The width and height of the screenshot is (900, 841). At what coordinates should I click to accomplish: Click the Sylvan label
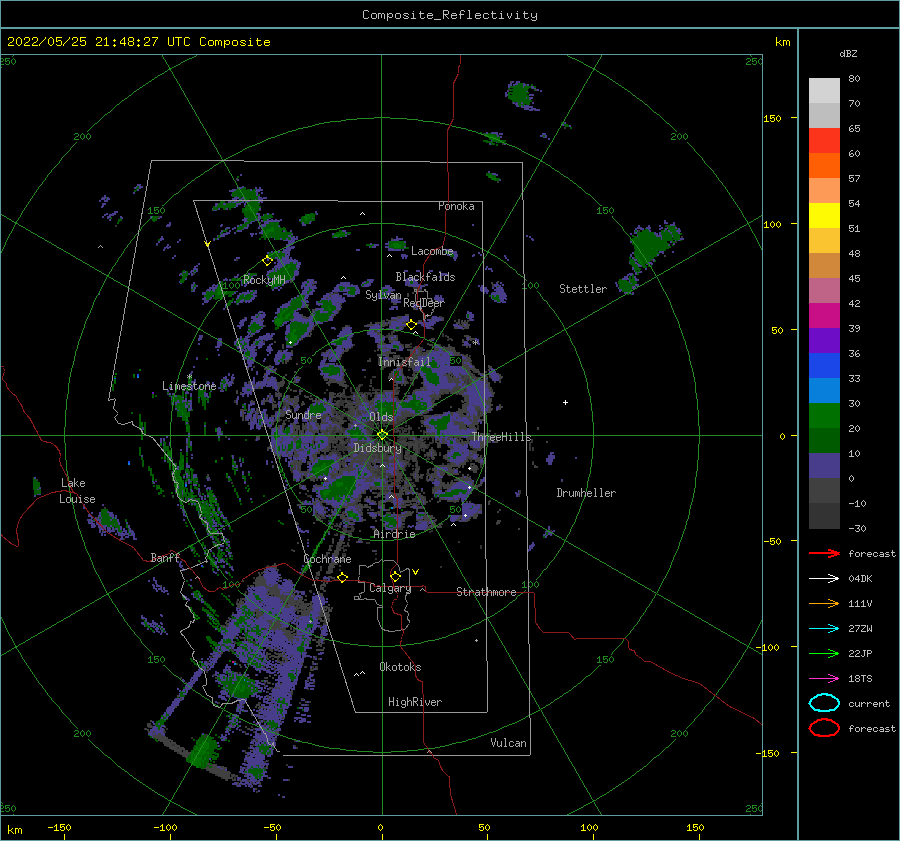tap(383, 295)
